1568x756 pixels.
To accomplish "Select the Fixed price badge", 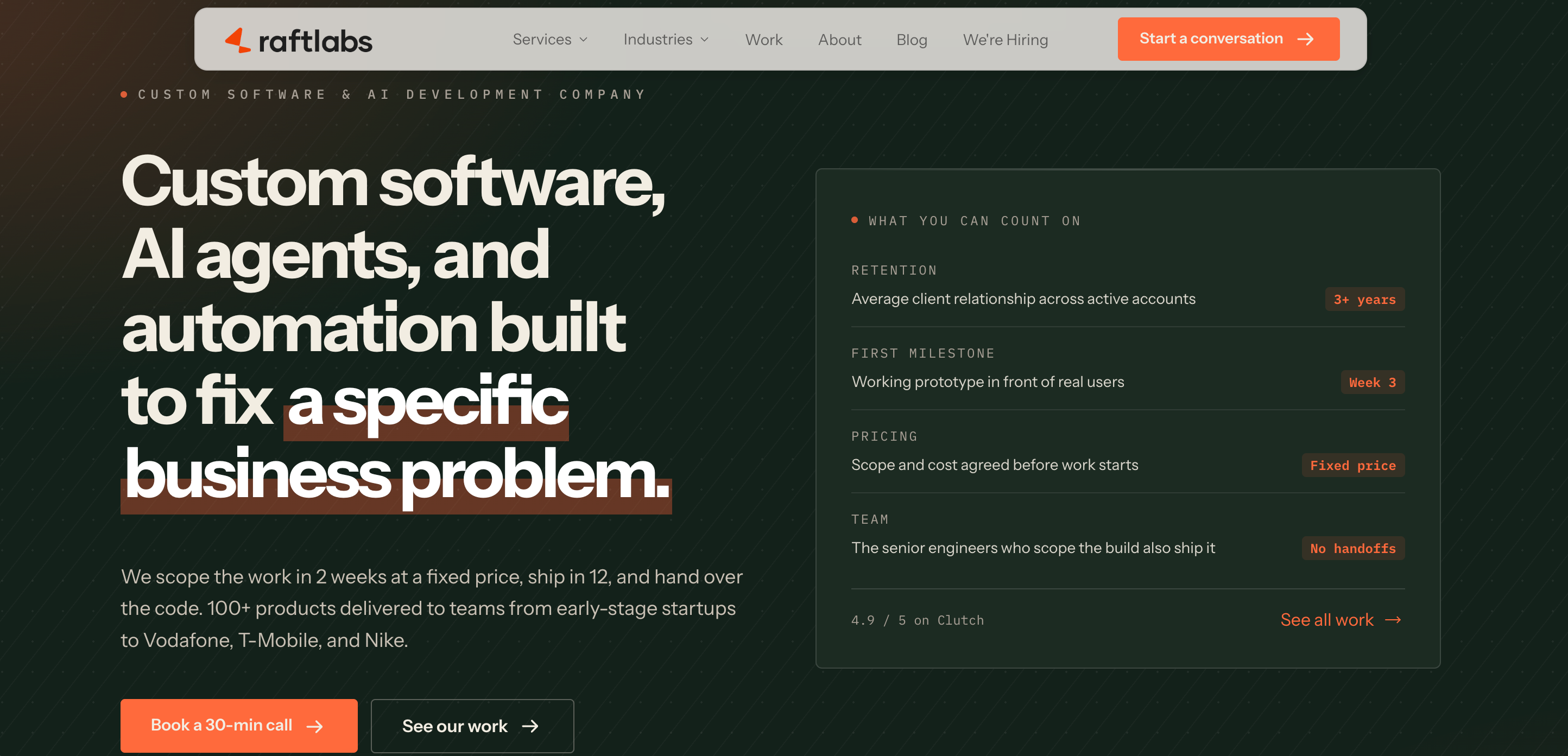I will (1352, 465).
